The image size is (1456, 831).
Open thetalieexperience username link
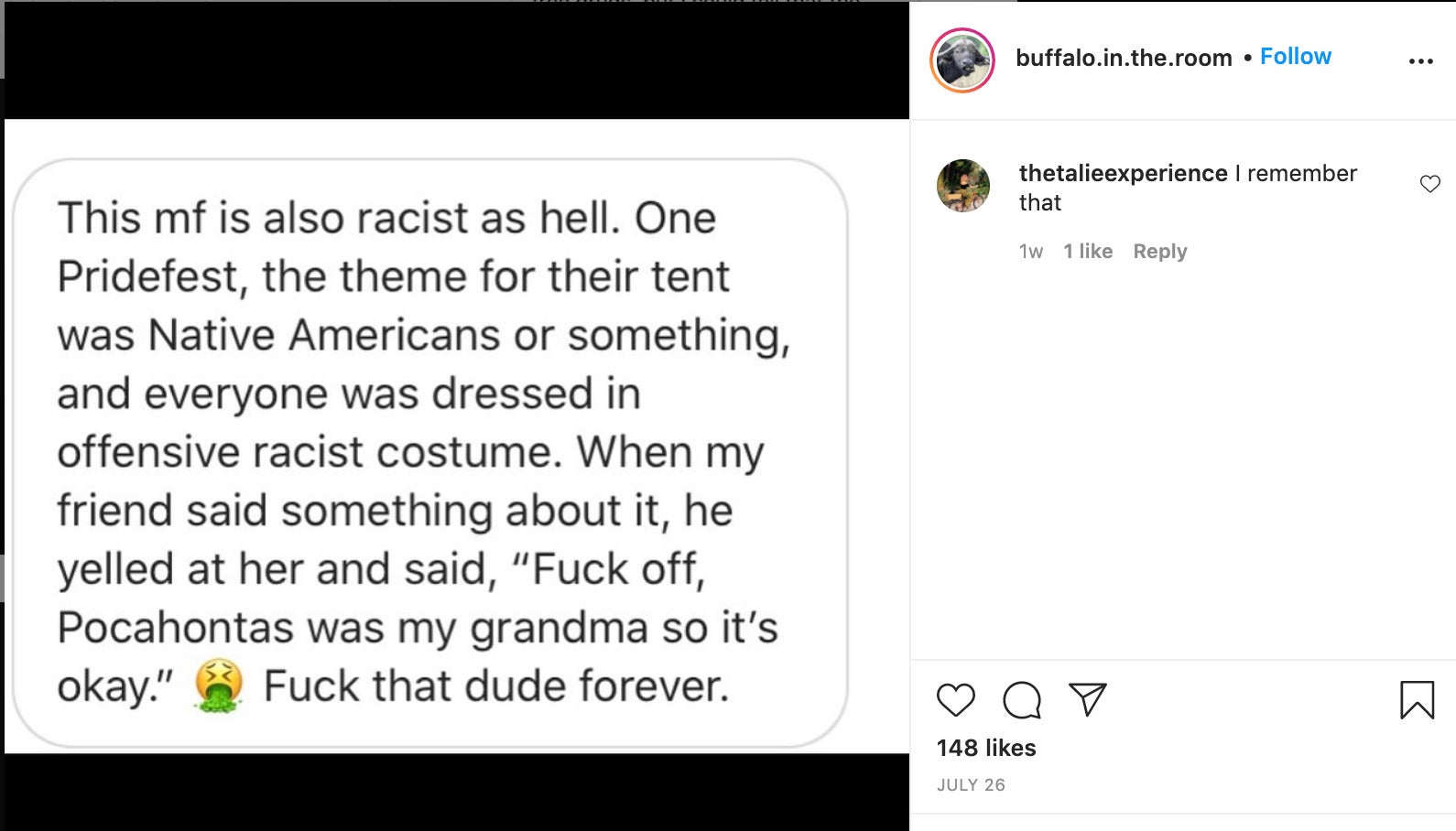pos(1123,173)
